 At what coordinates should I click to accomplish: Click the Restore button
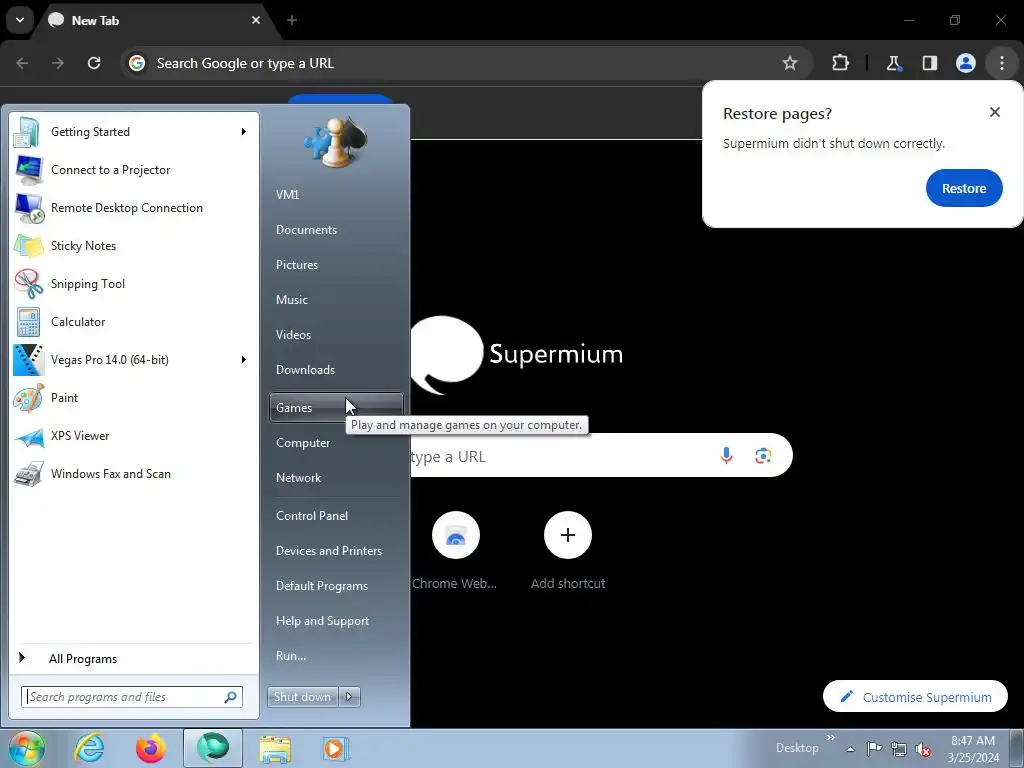coord(964,188)
